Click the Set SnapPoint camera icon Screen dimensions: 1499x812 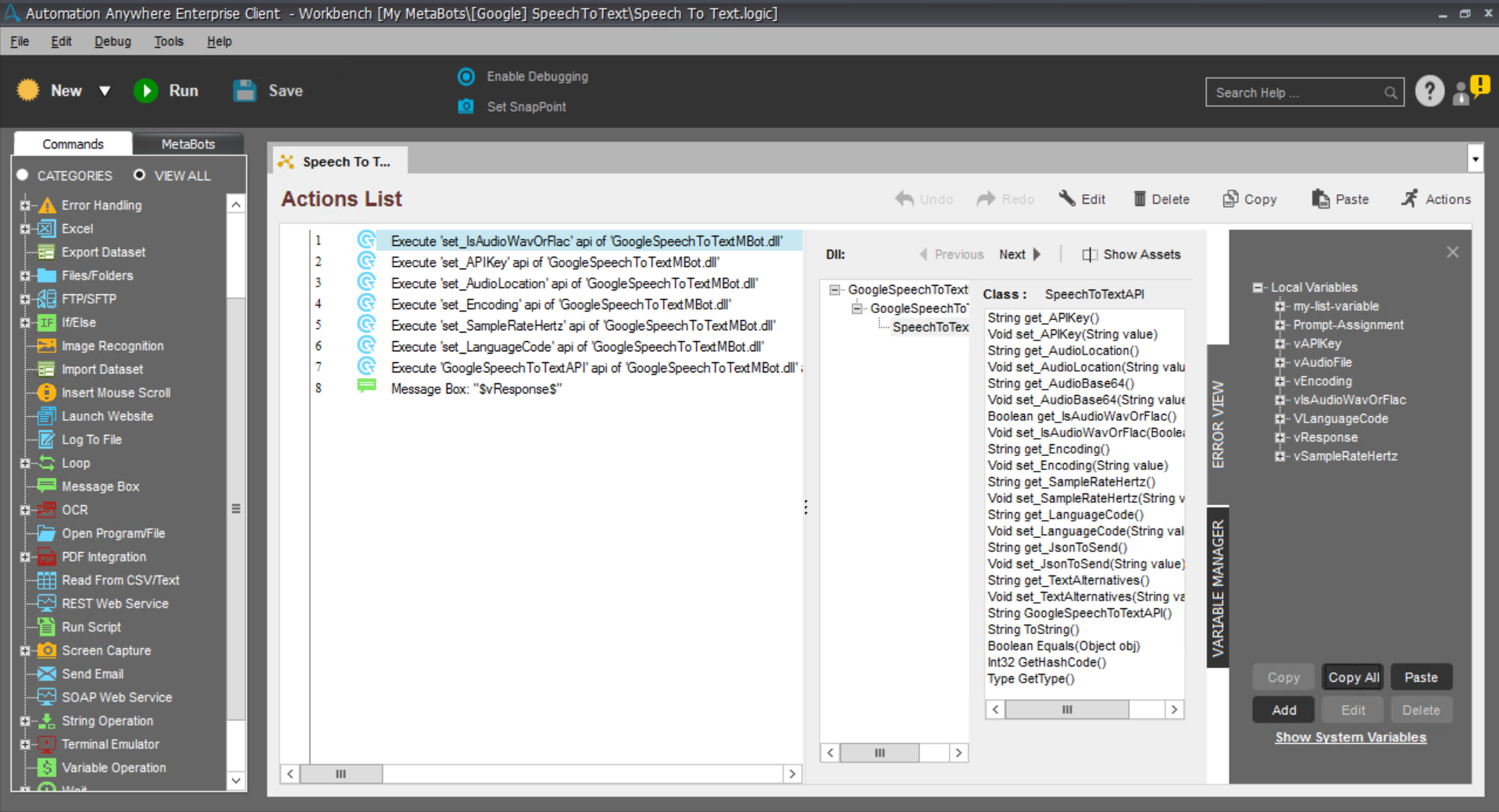click(466, 106)
